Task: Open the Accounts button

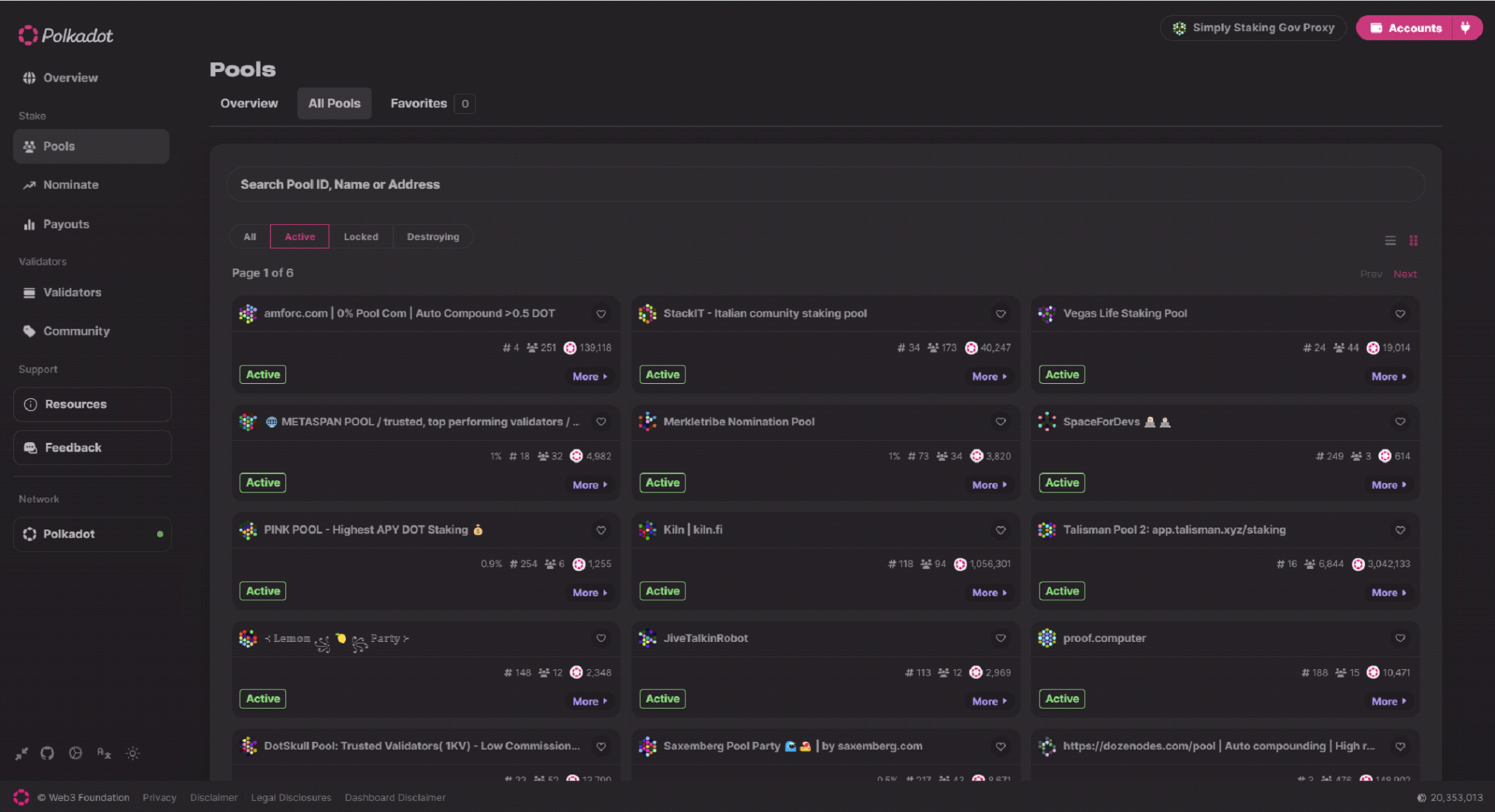Action: 1405,28
